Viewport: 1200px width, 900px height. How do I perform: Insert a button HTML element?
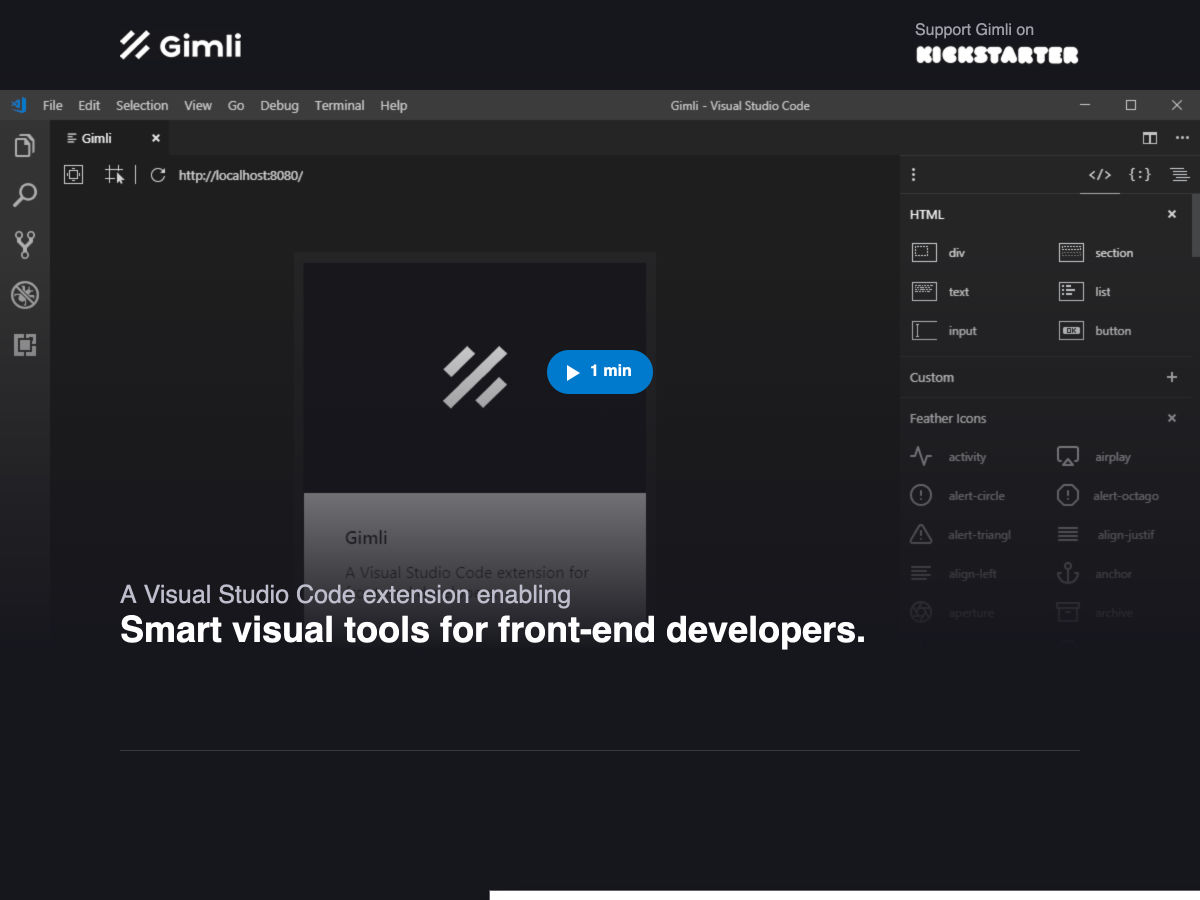(1095, 331)
